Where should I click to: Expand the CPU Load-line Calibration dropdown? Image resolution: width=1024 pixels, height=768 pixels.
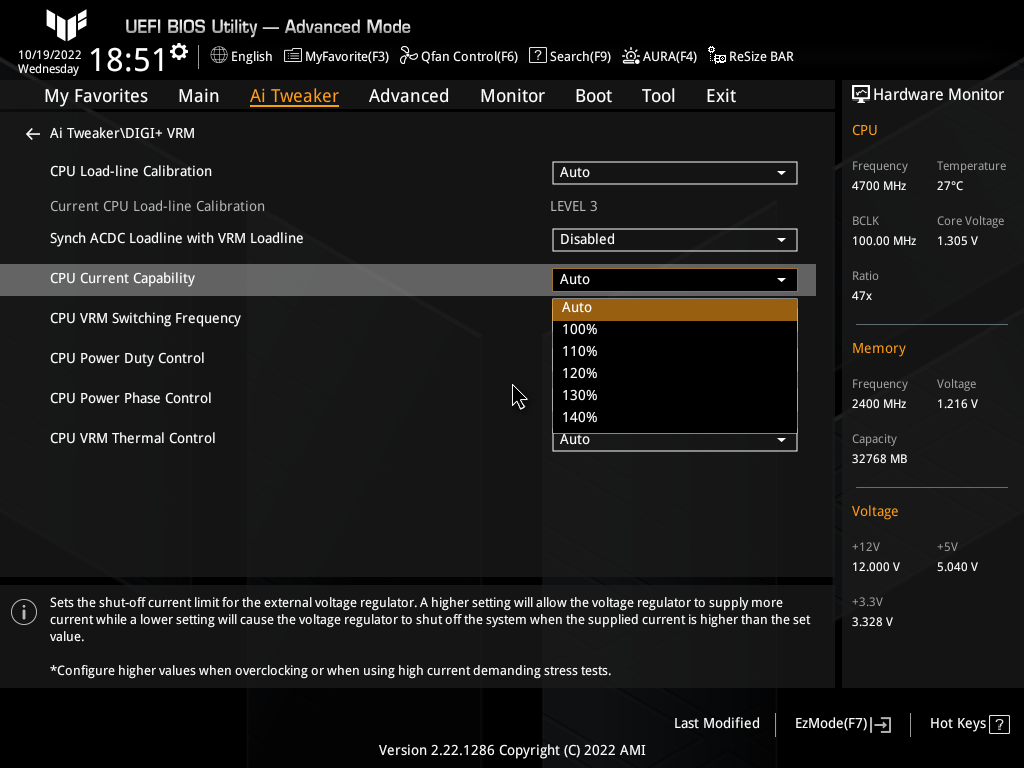click(x=674, y=172)
